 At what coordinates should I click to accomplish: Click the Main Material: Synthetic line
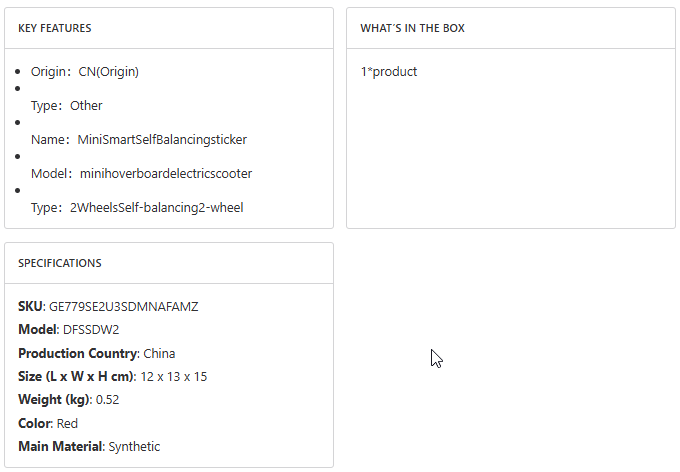coord(89,447)
